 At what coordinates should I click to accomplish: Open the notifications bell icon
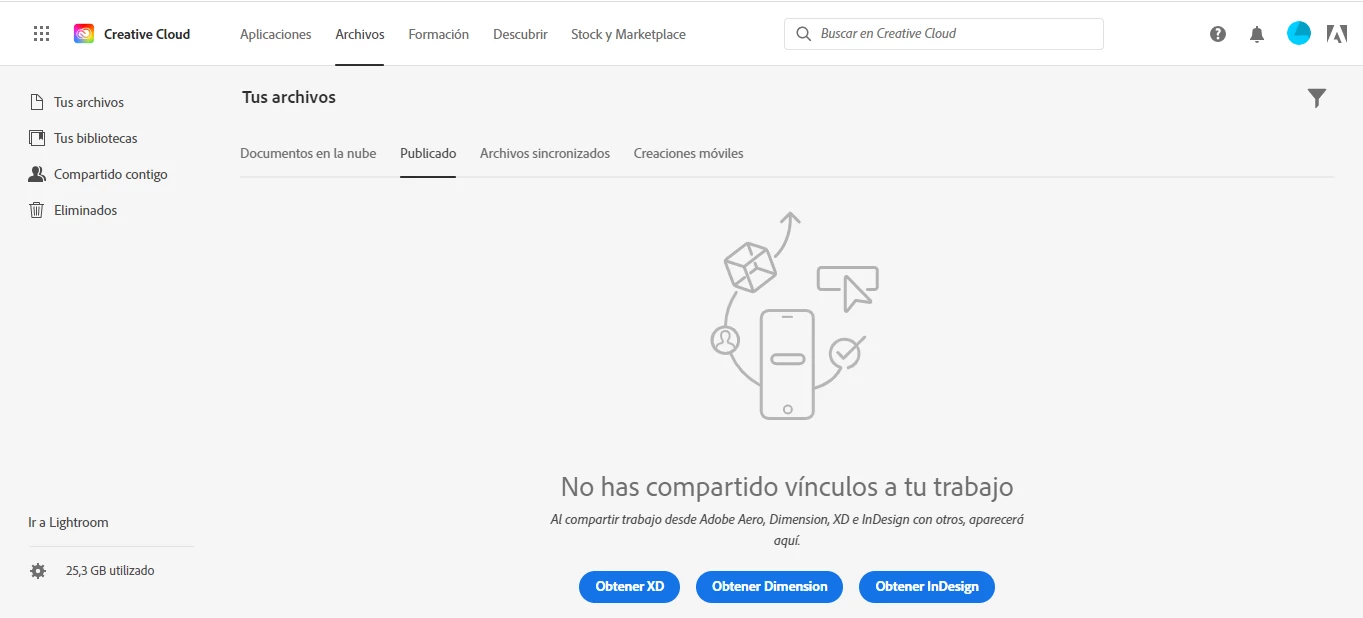click(x=1257, y=34)
